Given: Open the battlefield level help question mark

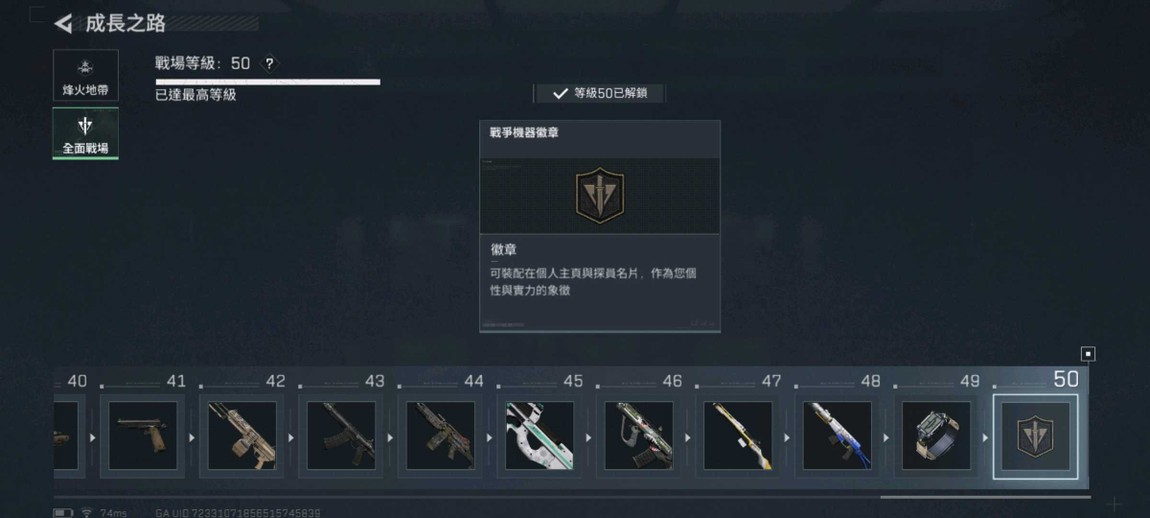Looking at the screenshot, I should click(269, 64).
